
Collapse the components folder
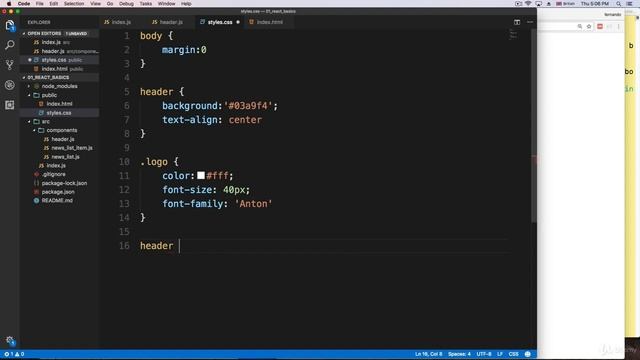coord(34,130)
